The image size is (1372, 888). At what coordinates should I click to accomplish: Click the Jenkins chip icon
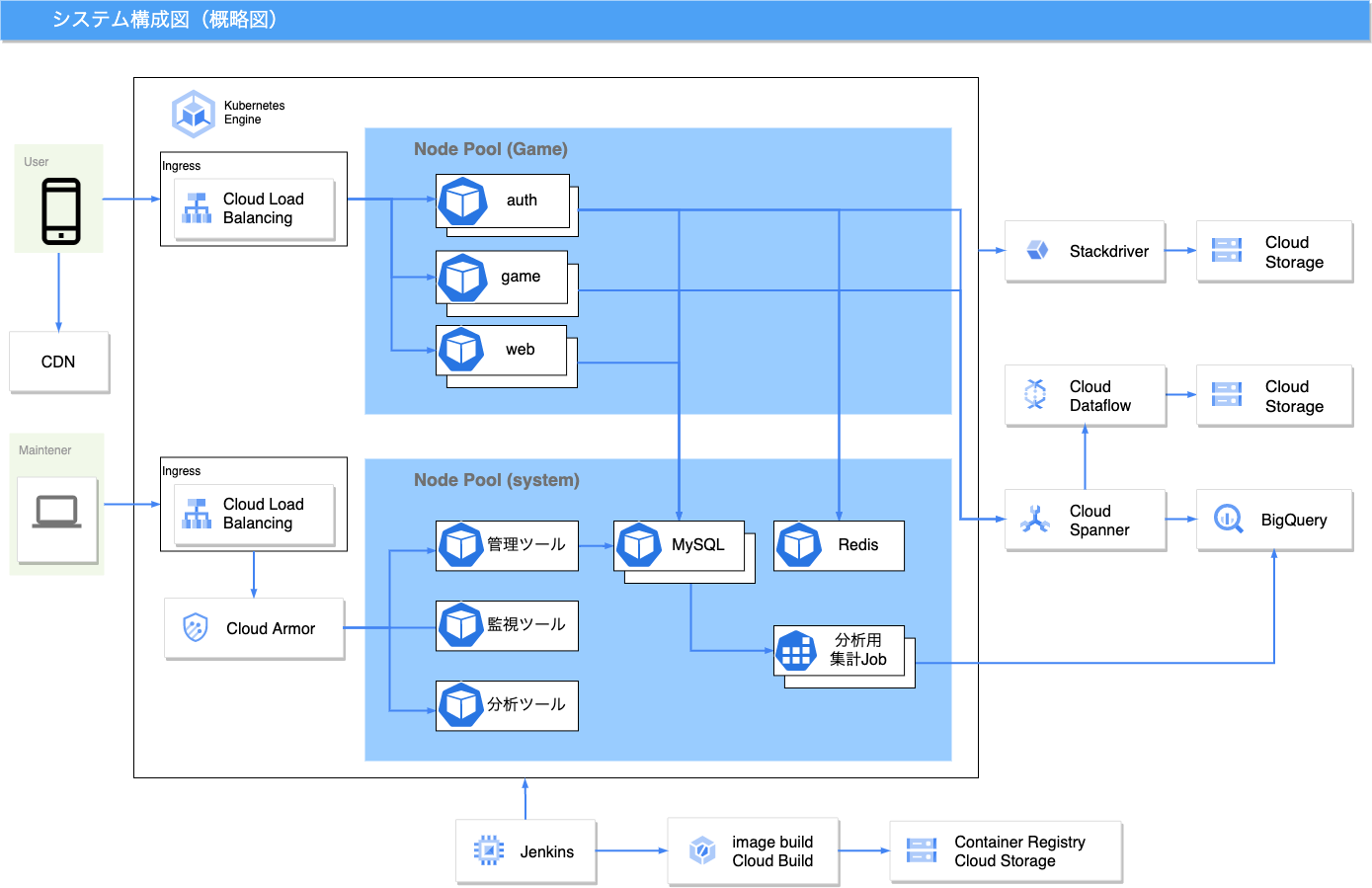[489, 850]
